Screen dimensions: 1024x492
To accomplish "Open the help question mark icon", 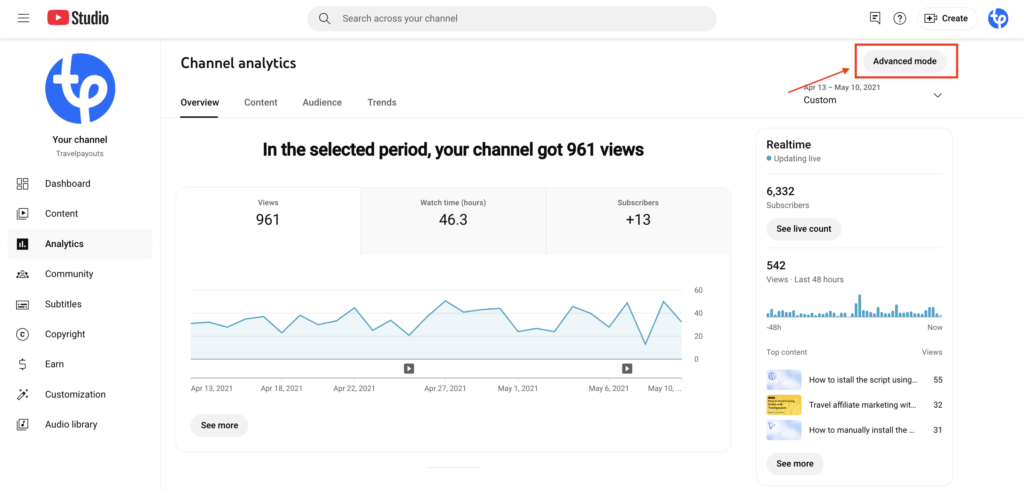I will [x=899, y=18].
